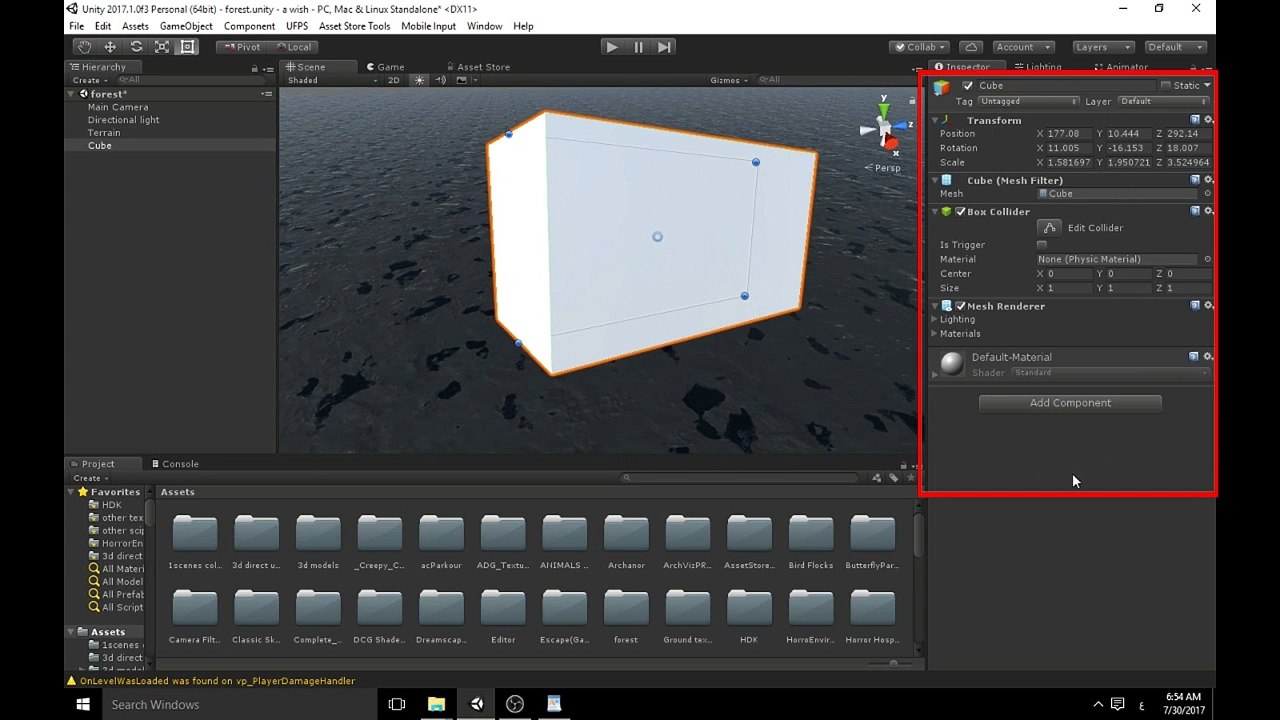Viewport: 1280px width, 720px height.
Task: Select the Rotate tool
Action: point(136,47)
